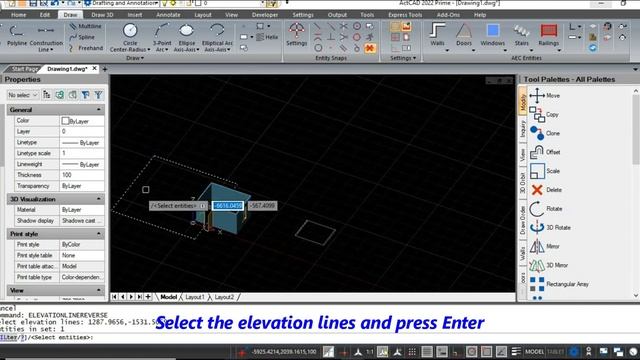The image size is (640, 360).
Task: Close the Drawing1.dwg tab
Action: (x=94, y=69)
